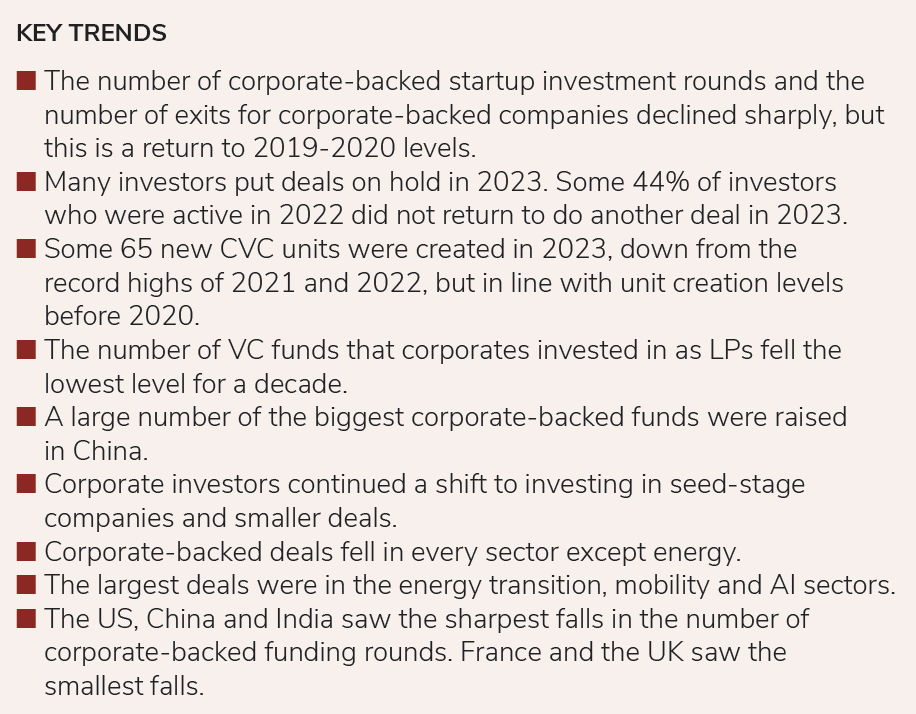
Task: Click the bullet before 'Corporate investors continued a shift'
Action: coord(27,484)
